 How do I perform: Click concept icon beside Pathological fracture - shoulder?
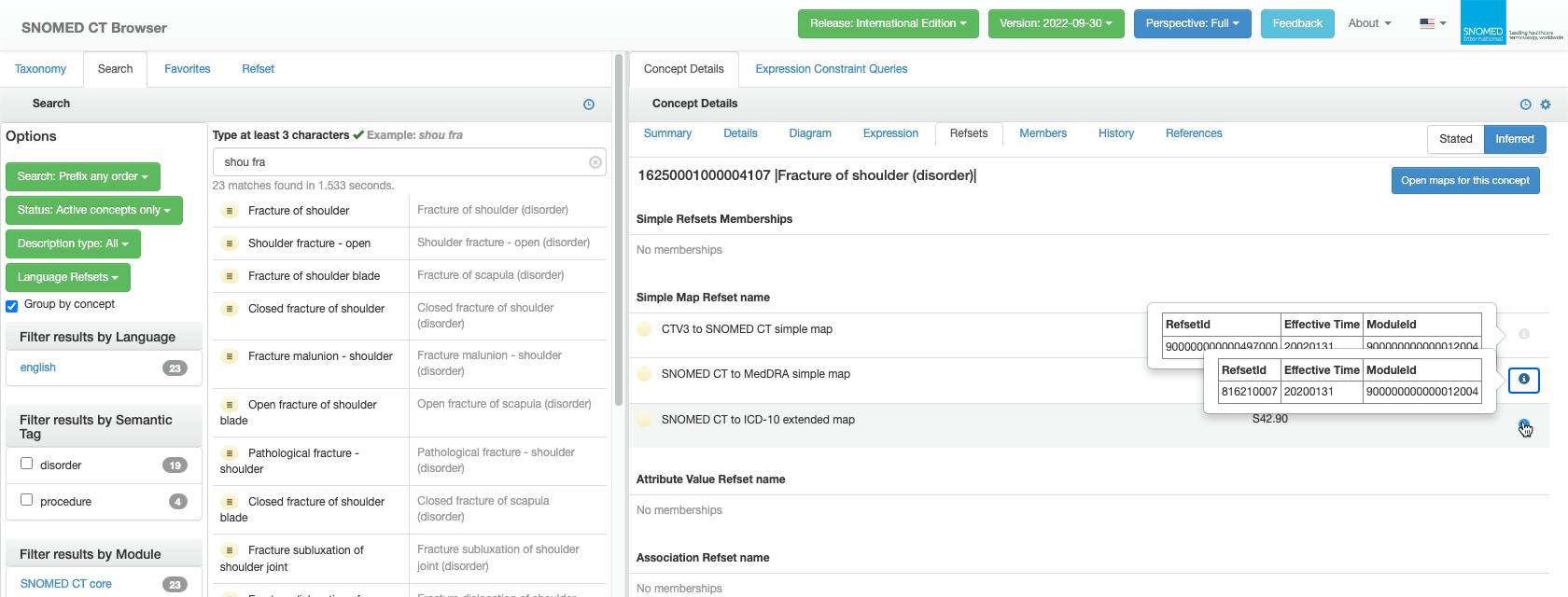[x=229, y=453]
